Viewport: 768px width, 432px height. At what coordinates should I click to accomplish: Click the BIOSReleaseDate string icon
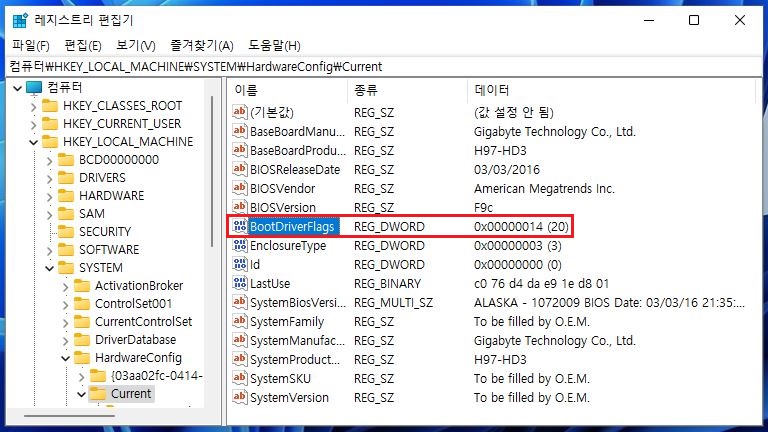(240, 169)
